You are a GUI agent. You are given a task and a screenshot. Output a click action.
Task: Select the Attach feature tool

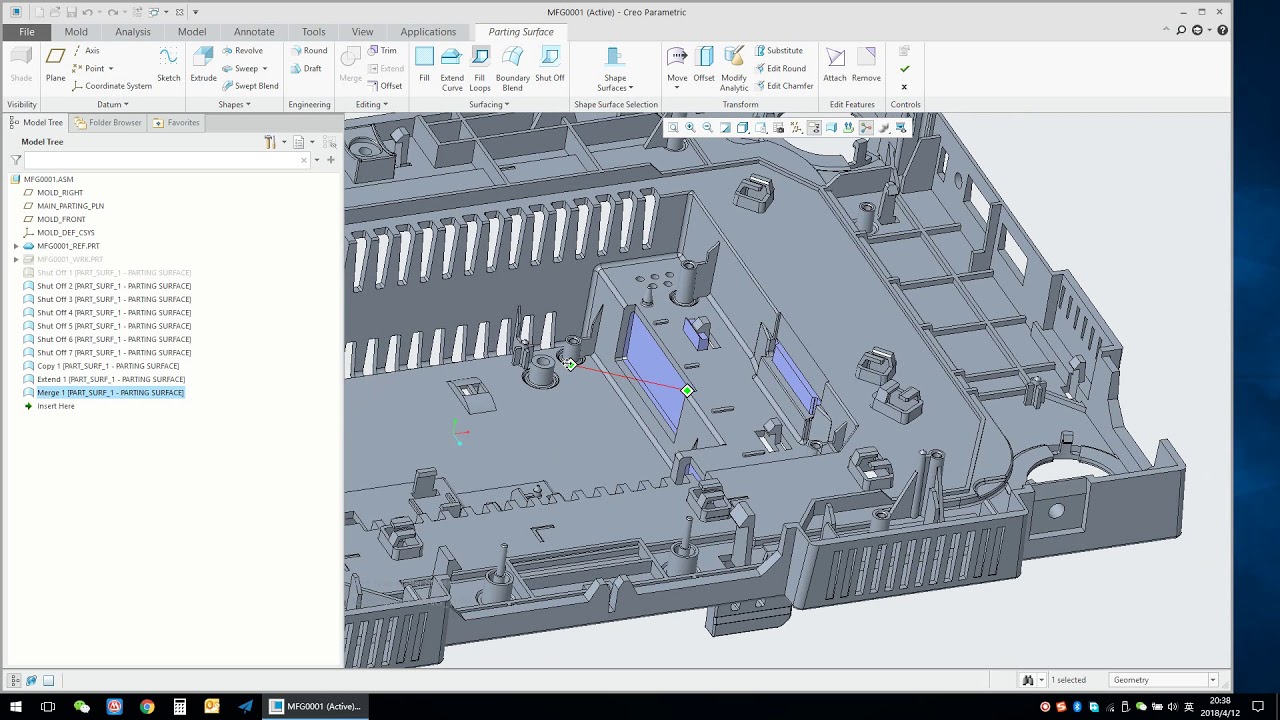pos(835,64)
